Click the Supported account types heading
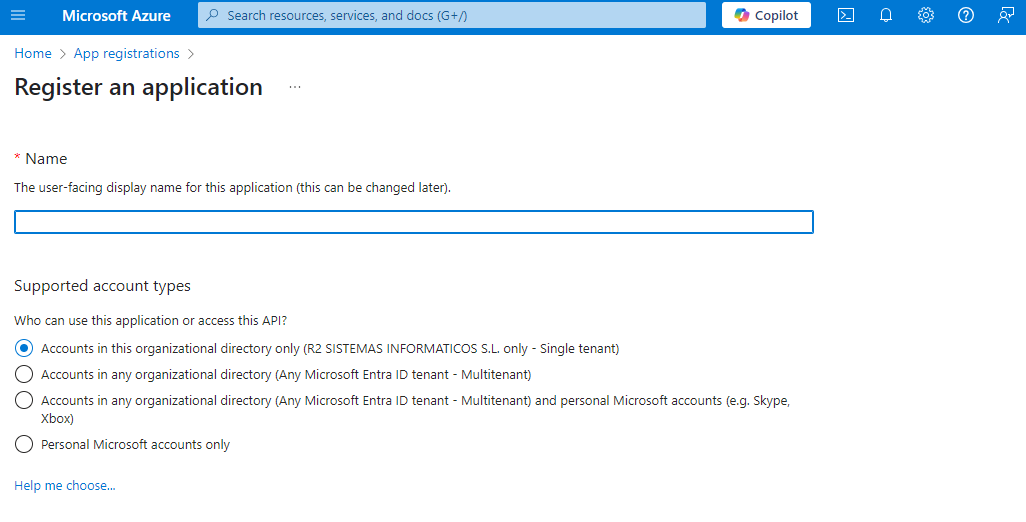 [x=103, y=286]
